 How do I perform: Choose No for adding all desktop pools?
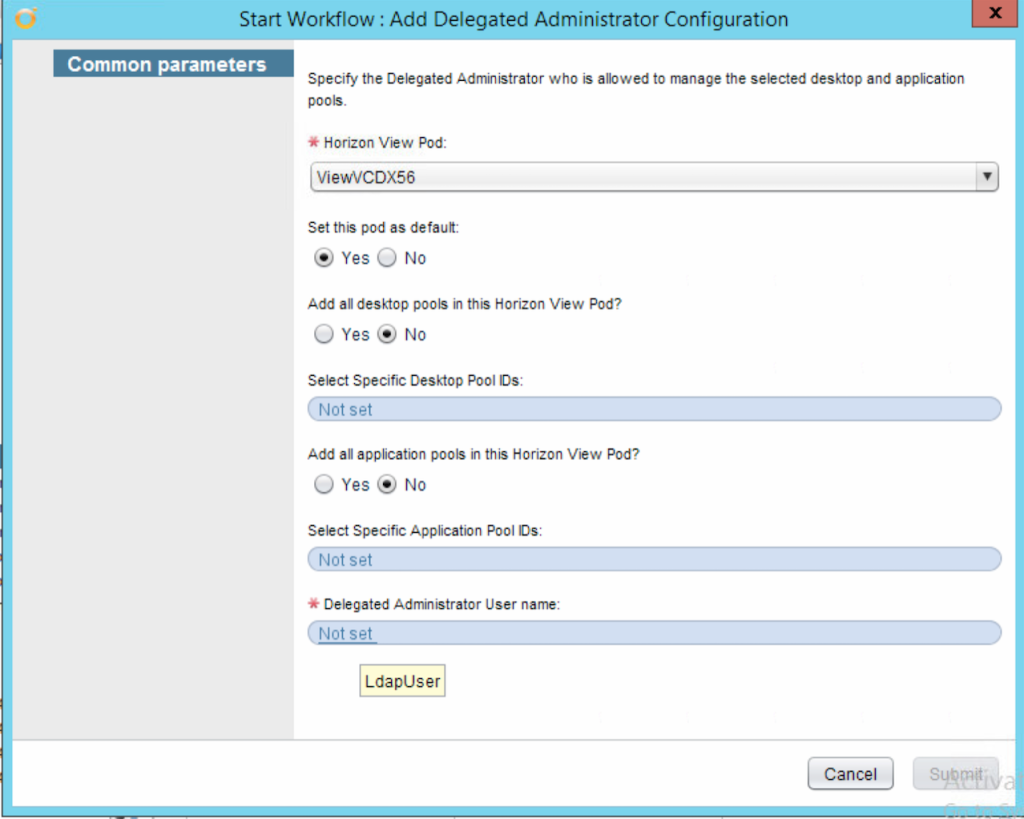pyautogui.click(x=387, y=334)
